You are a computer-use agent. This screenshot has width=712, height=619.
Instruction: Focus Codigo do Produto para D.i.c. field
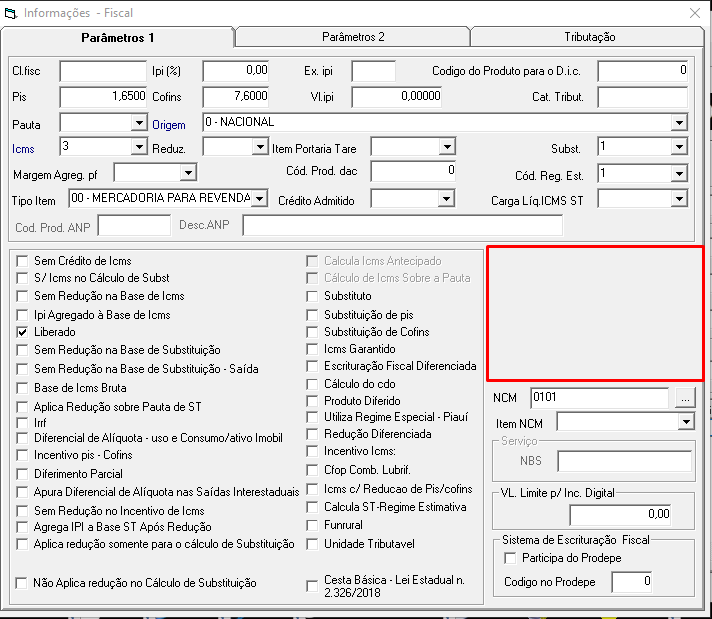click(x=643, y=71)
